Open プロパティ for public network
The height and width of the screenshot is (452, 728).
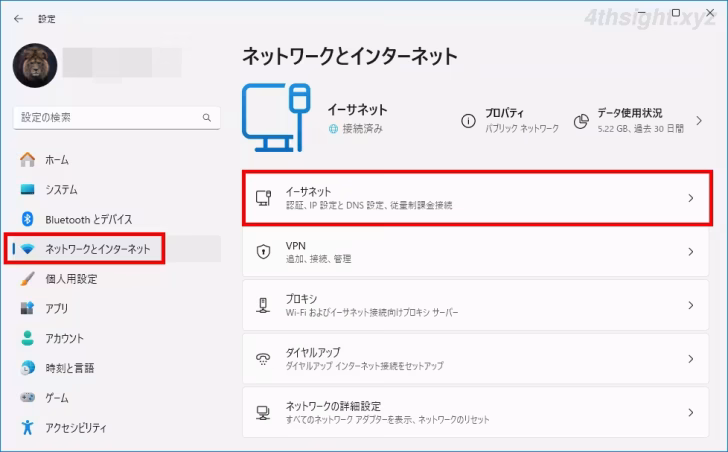coord(510,121)
